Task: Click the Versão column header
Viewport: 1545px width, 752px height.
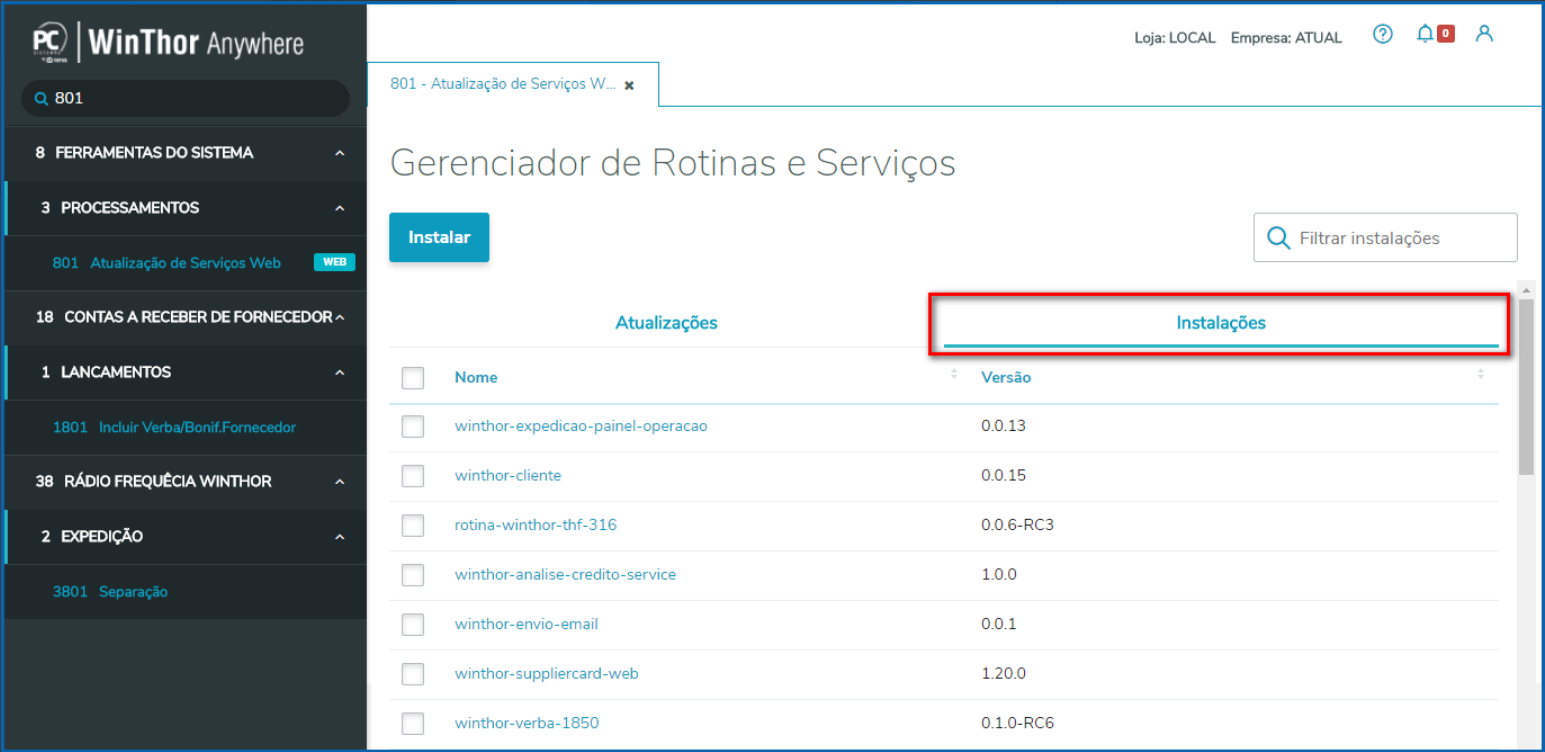Action: (1006, 377)
